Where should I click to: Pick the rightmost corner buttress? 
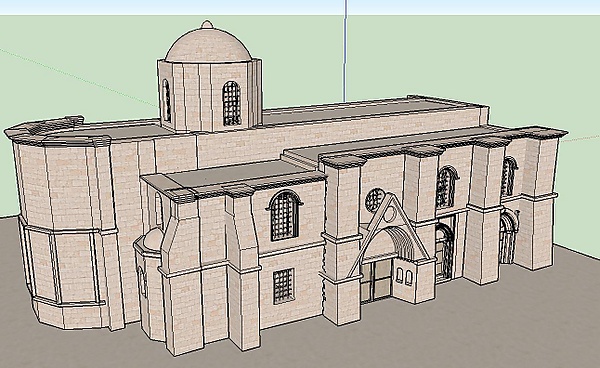click(x=539, y=201)
